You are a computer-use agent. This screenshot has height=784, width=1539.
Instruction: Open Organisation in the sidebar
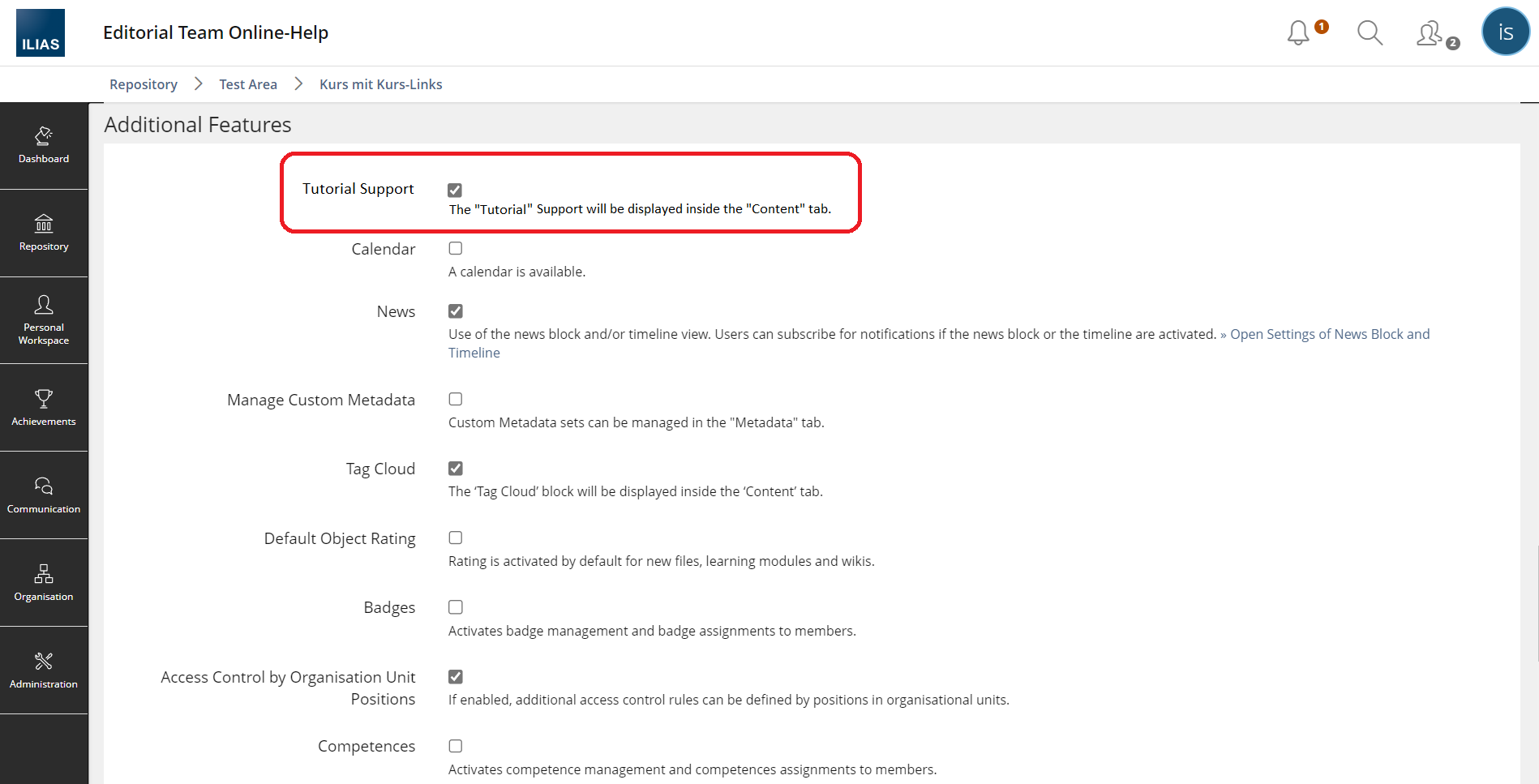tap(44, 583)
